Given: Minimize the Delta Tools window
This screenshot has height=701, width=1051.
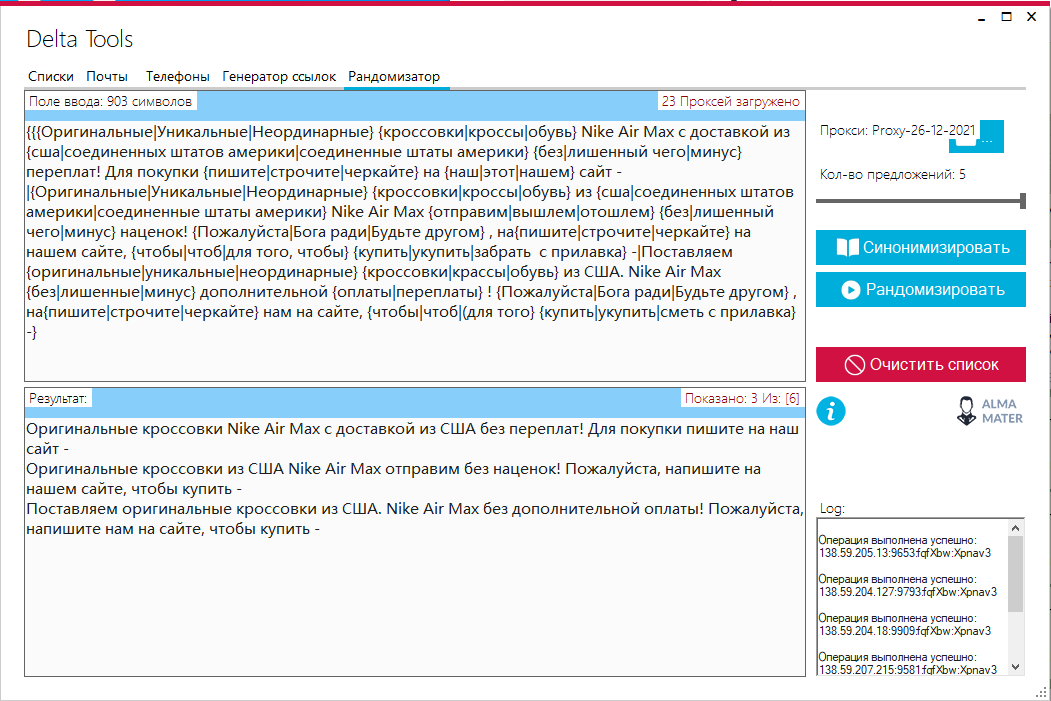Looking at the screenshot, I should tap(981, 17).
